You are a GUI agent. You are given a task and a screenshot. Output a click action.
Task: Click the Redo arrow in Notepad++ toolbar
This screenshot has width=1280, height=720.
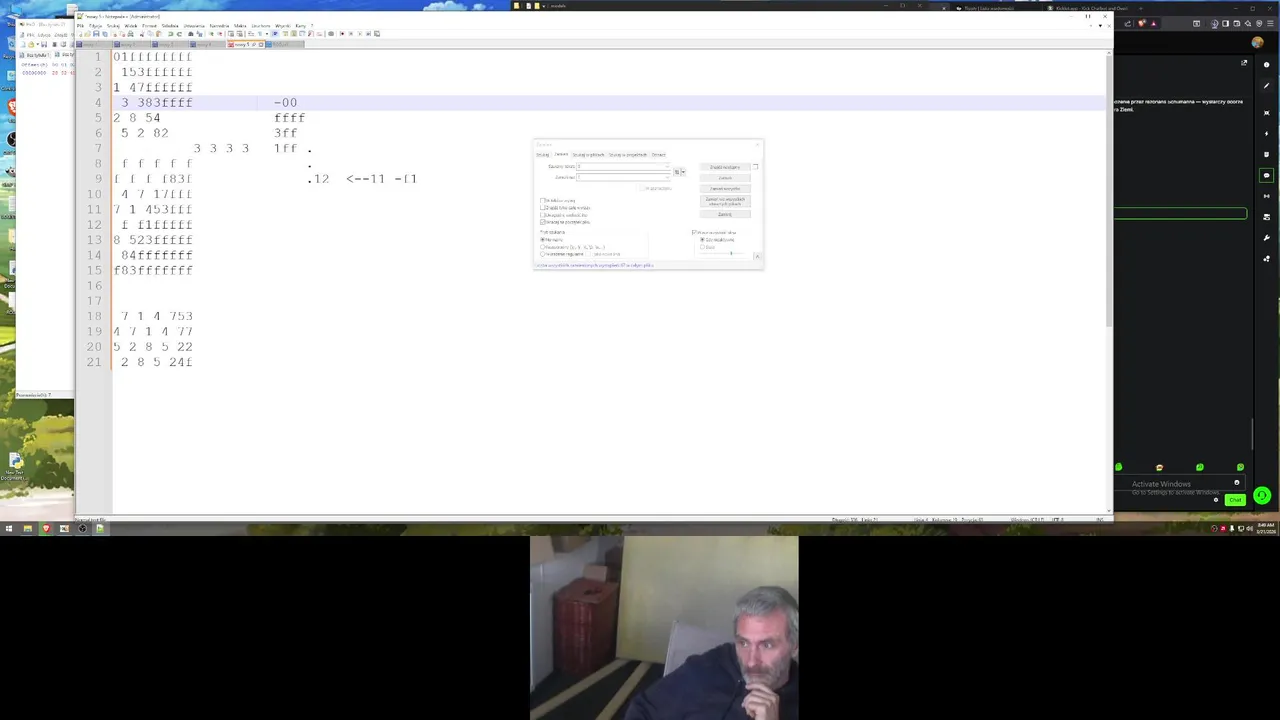[x=179, y=34]
